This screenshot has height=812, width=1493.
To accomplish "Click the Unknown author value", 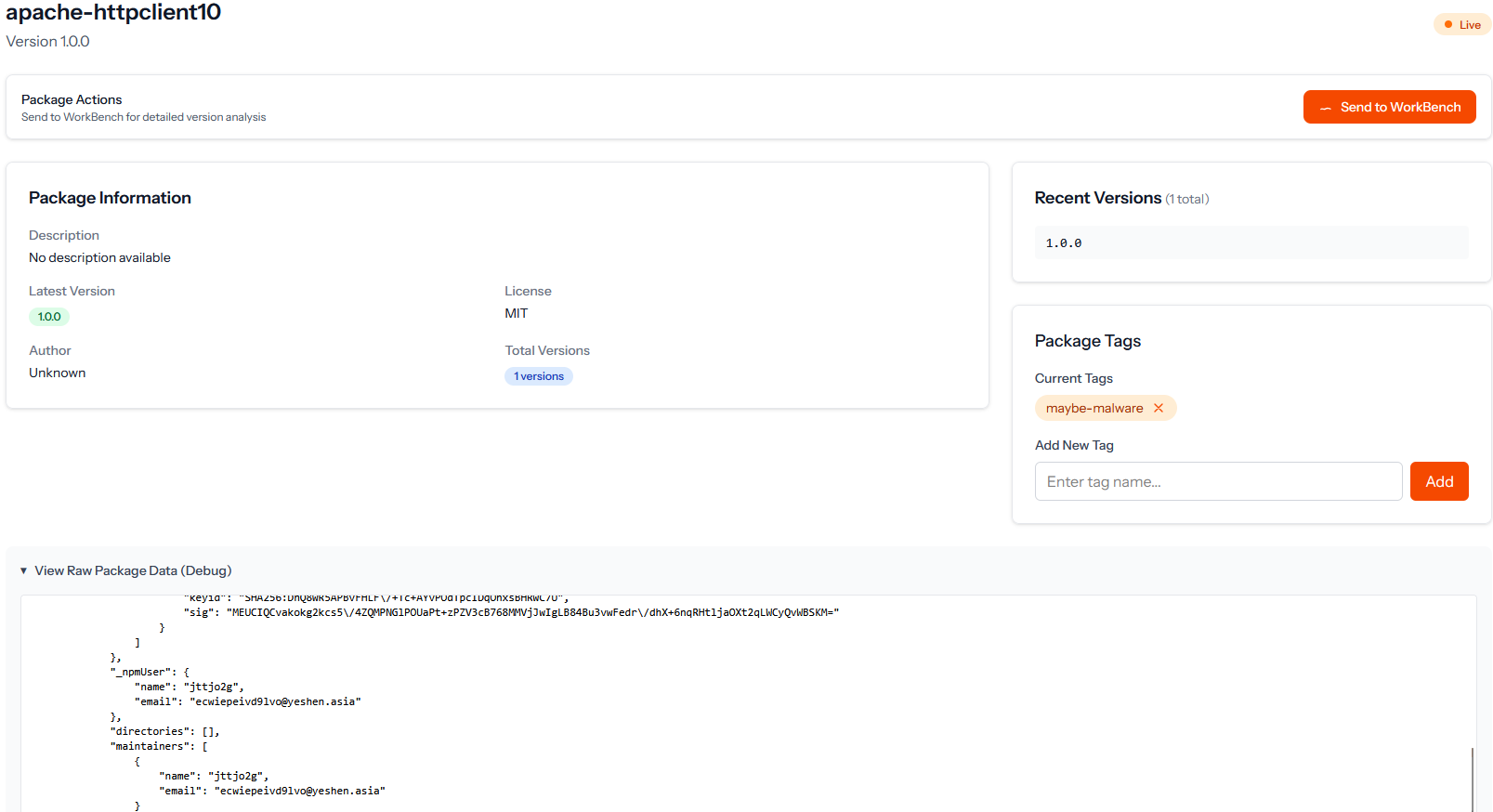I will [58, 373].
